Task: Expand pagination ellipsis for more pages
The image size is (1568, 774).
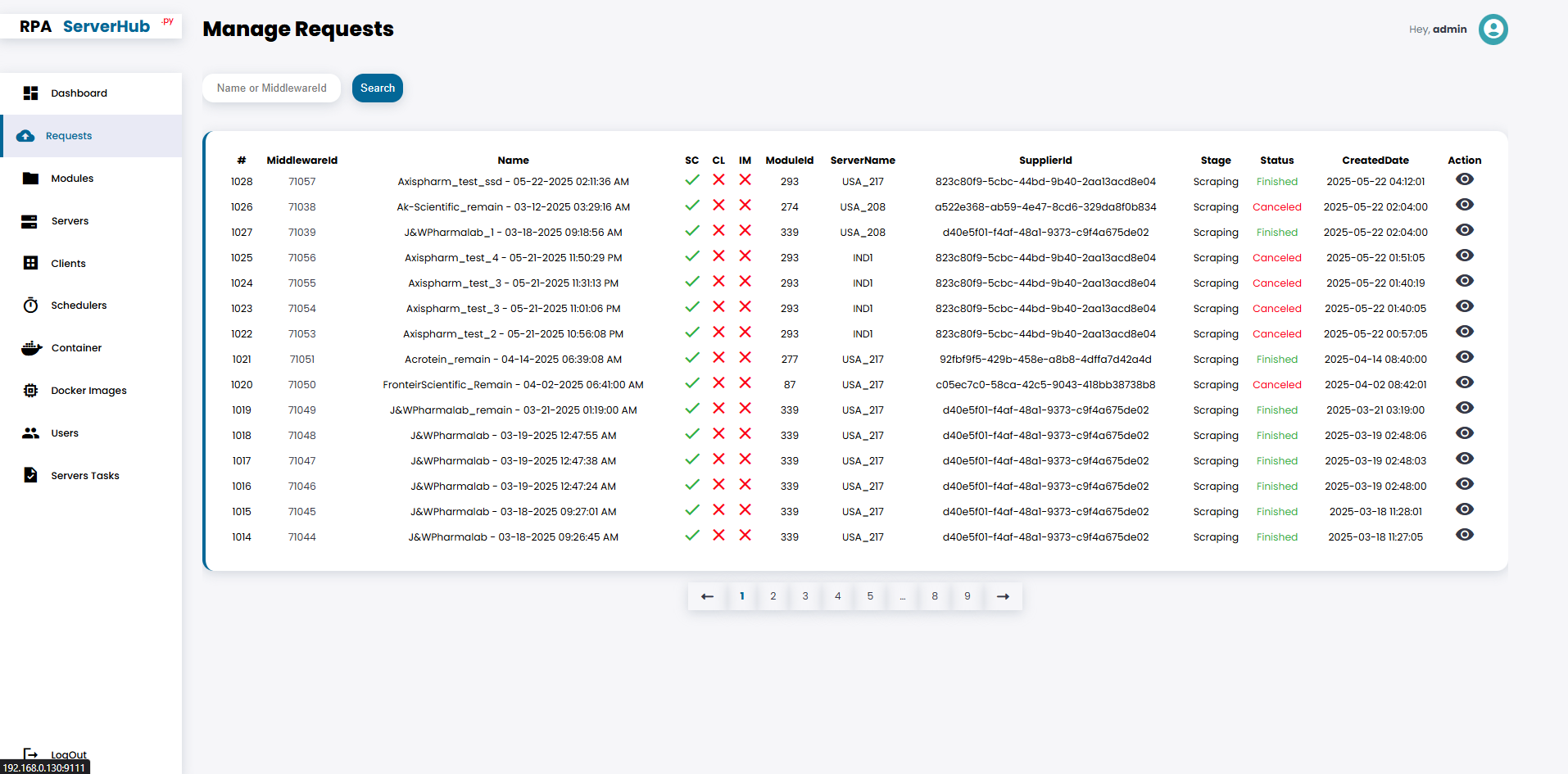Action: (x=902, y=596)
